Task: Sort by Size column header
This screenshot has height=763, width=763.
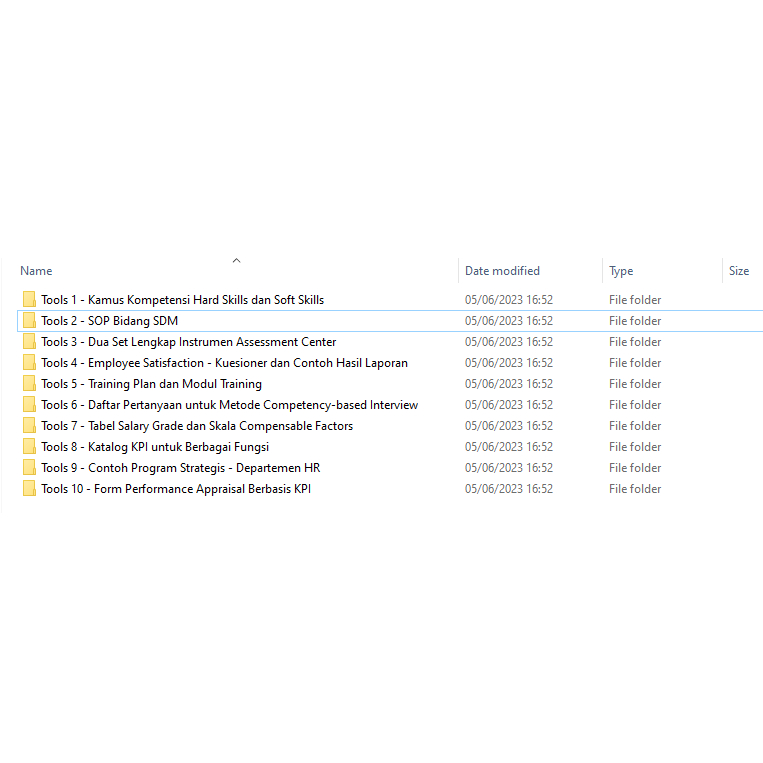Action: tap(739, 271)
